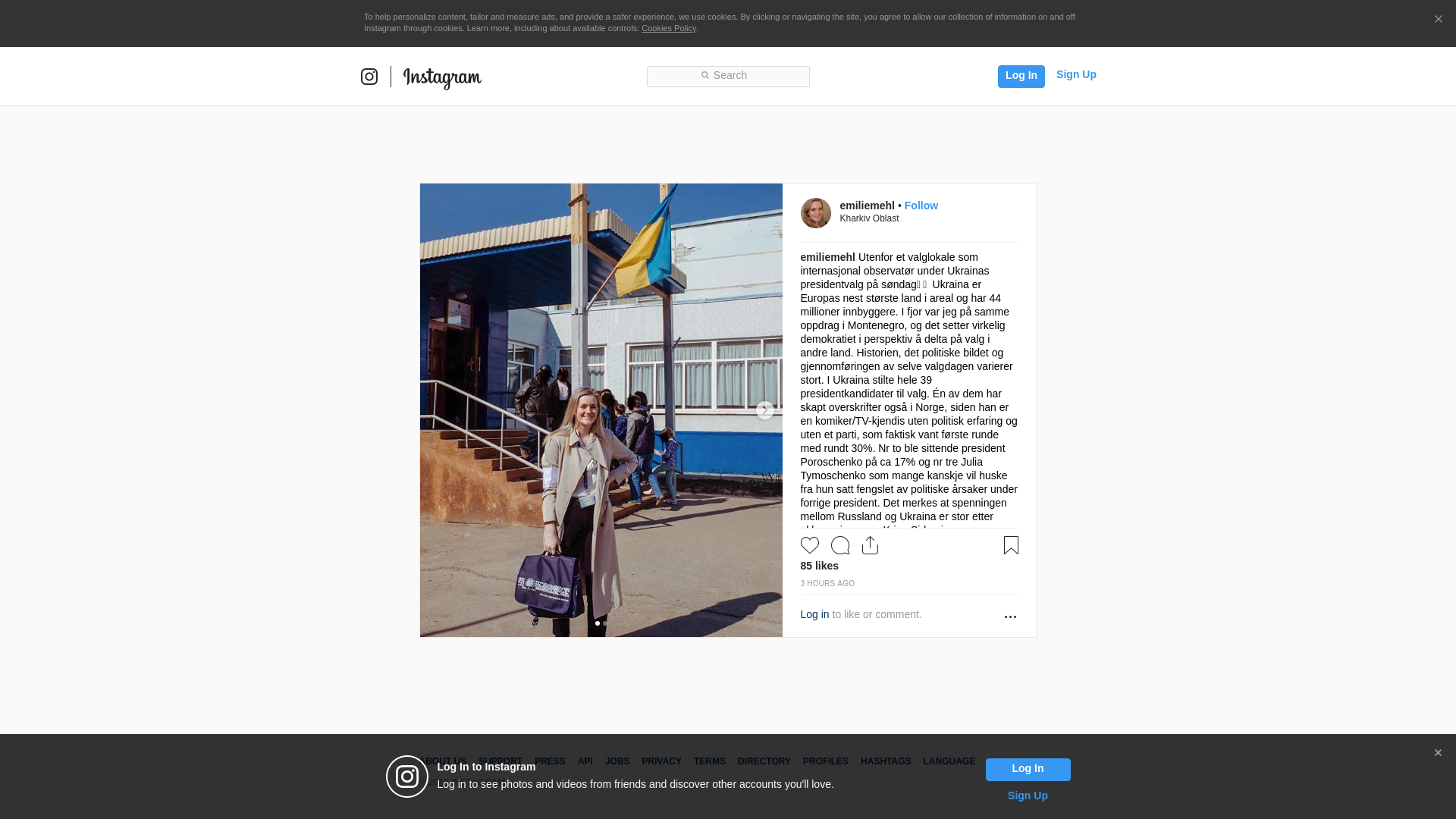Click the Search input field

pyautogui.click(x=728, y=77)
